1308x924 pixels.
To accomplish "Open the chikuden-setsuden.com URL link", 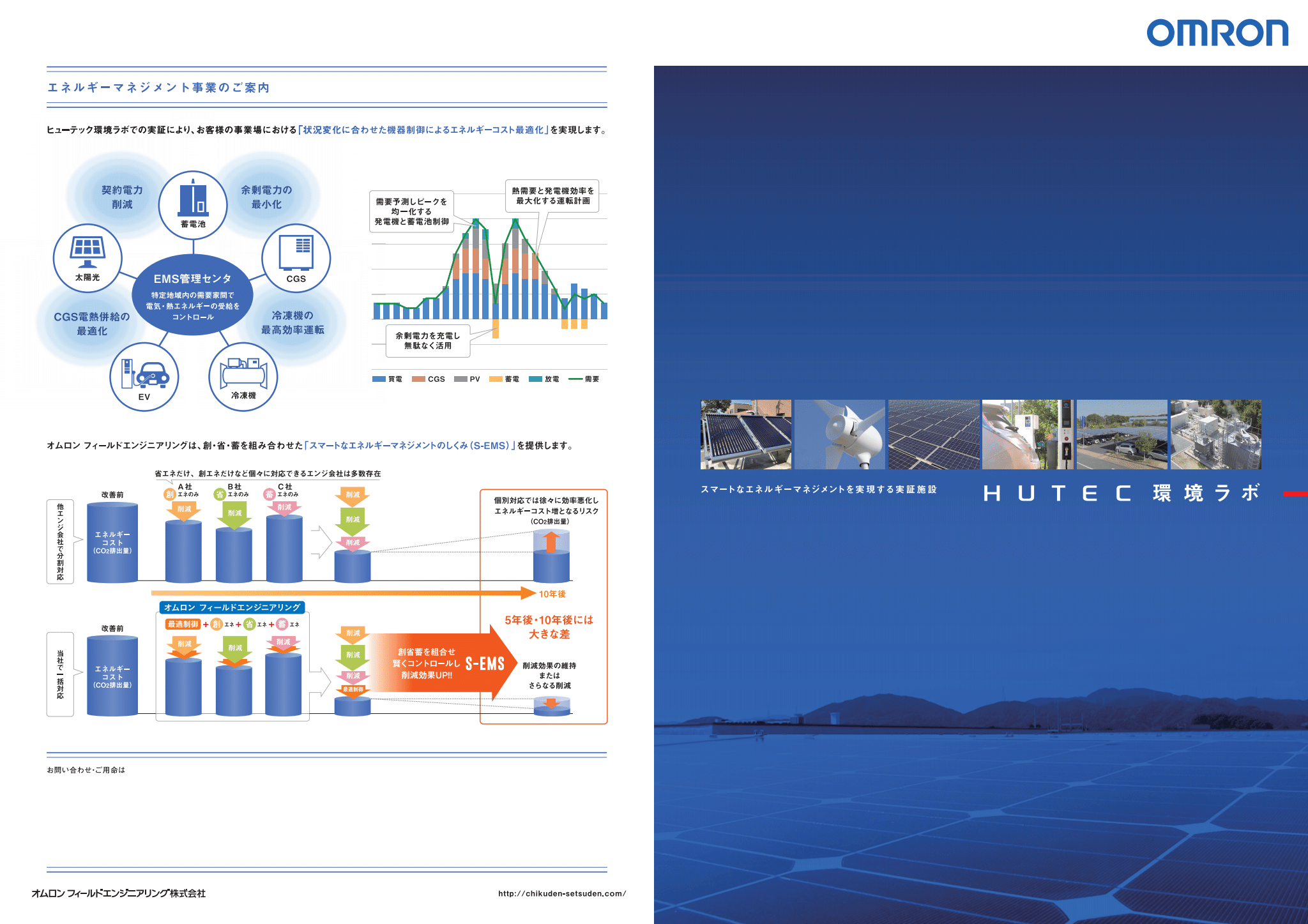I will click(562, 893).
